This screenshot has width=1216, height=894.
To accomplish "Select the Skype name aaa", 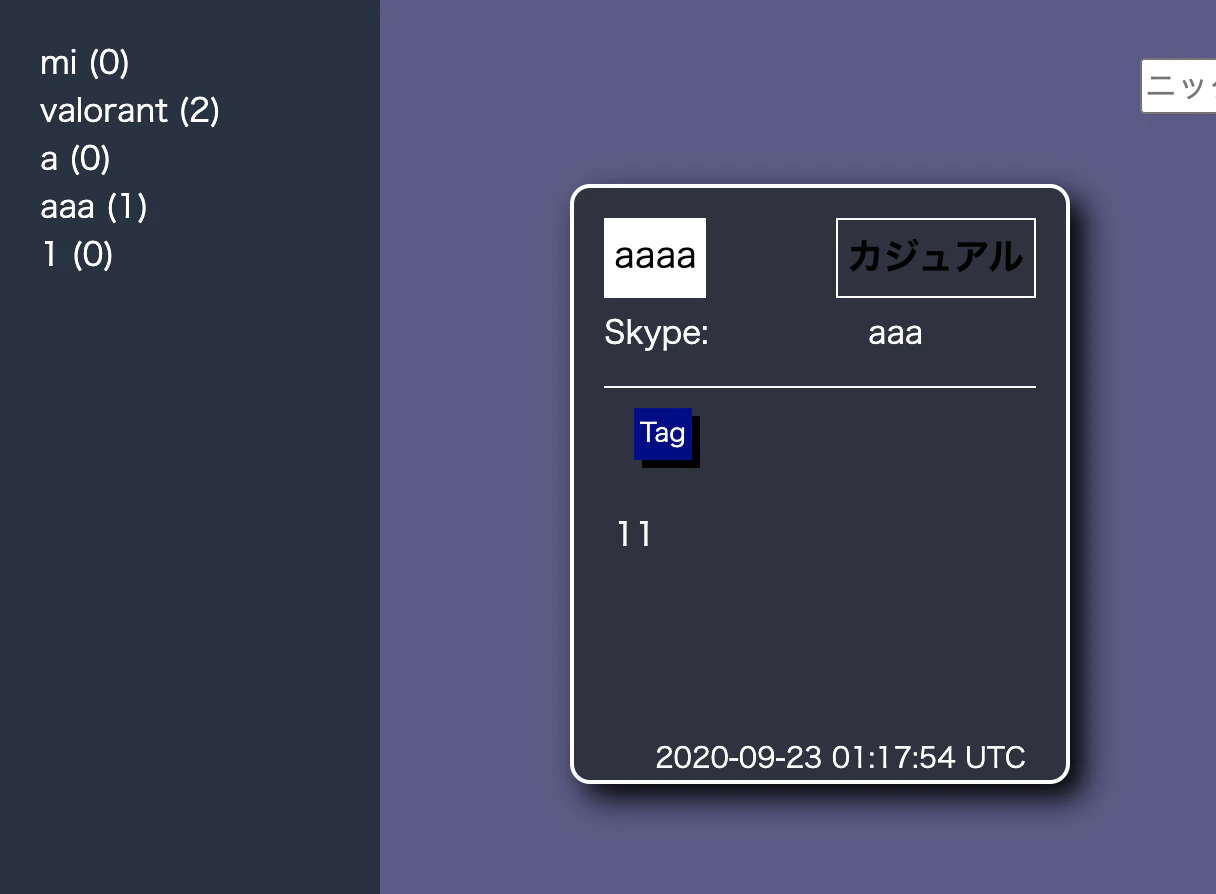I will [893, 333].
